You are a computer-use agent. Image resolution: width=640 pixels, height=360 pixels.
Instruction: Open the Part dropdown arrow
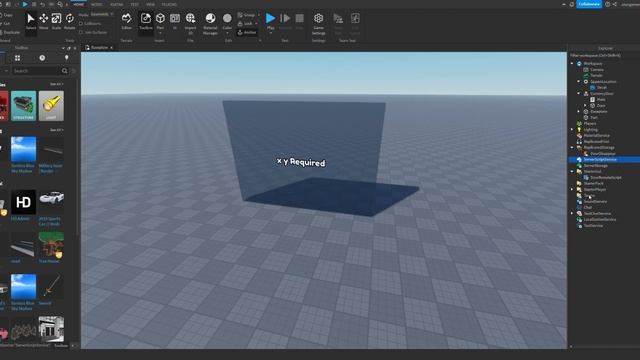coord(160,33)
